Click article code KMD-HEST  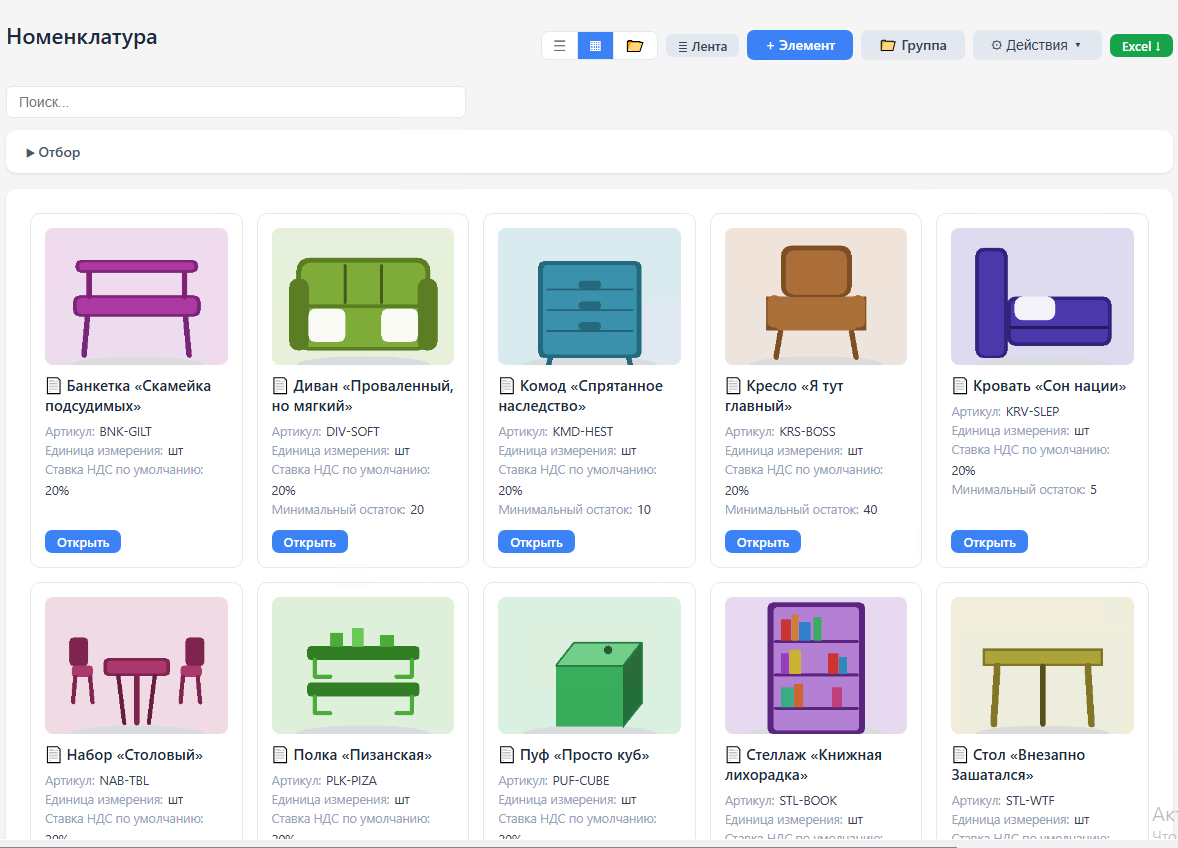coord(583,432)
